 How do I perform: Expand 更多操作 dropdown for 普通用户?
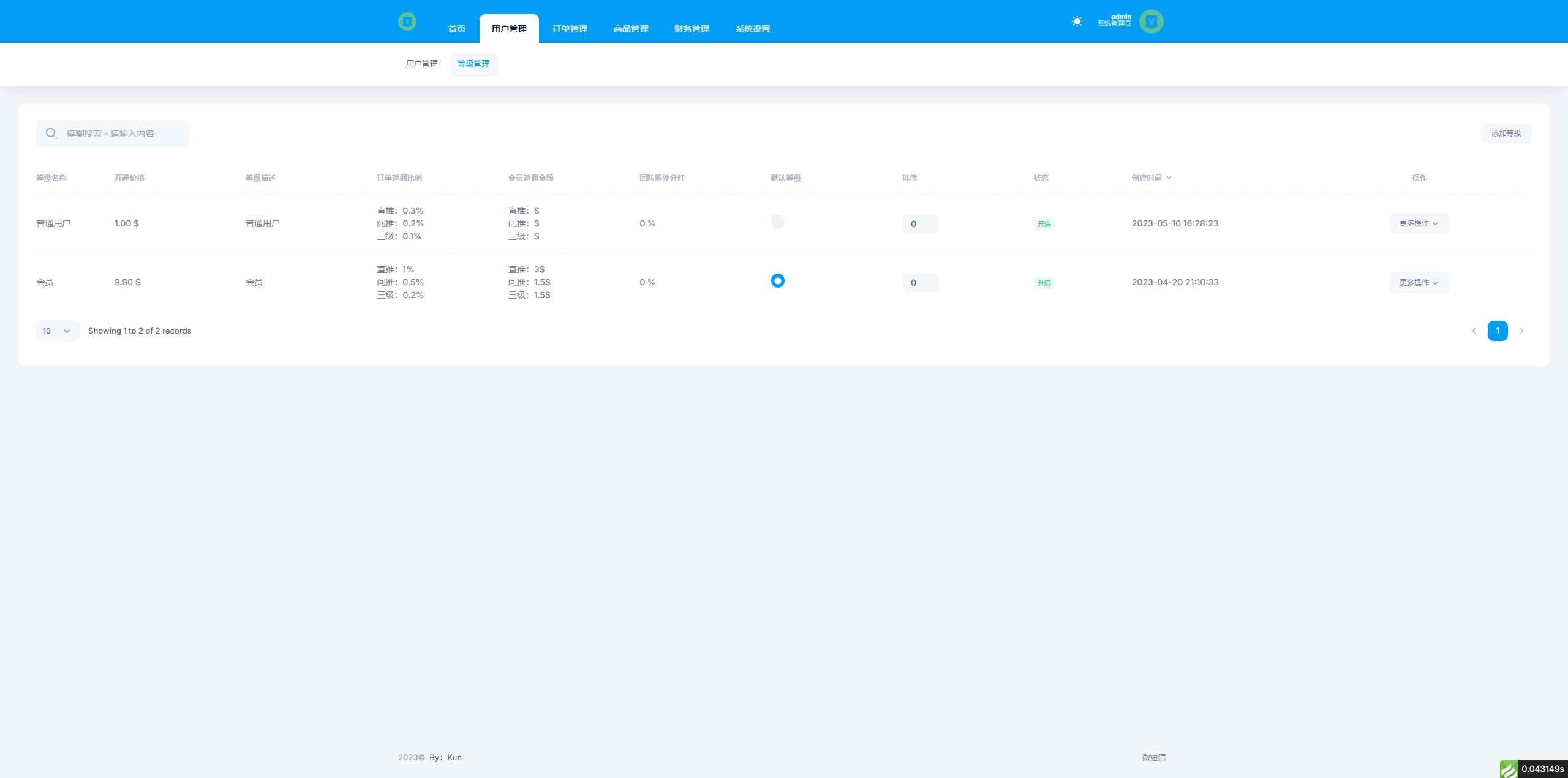pyautogui.click(x=1419, y=223)
